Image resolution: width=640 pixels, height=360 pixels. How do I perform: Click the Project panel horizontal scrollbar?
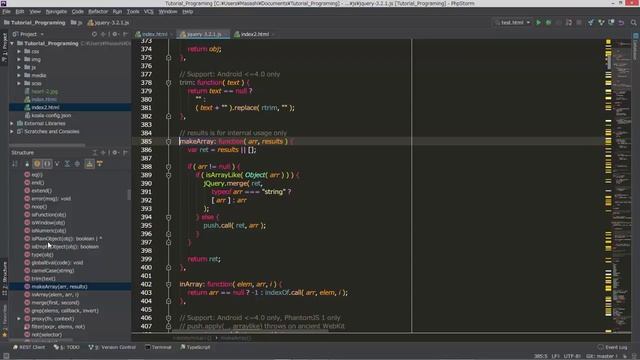[x=47, y=145]
